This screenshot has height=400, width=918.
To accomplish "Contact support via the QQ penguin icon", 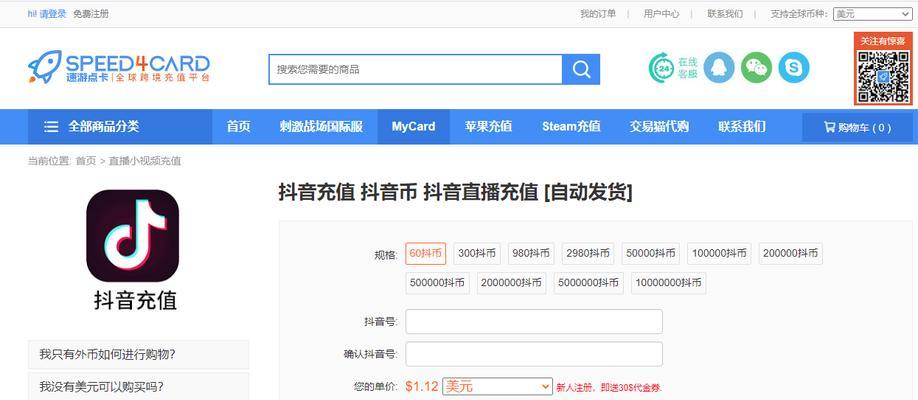I will [x=718, y=67].
